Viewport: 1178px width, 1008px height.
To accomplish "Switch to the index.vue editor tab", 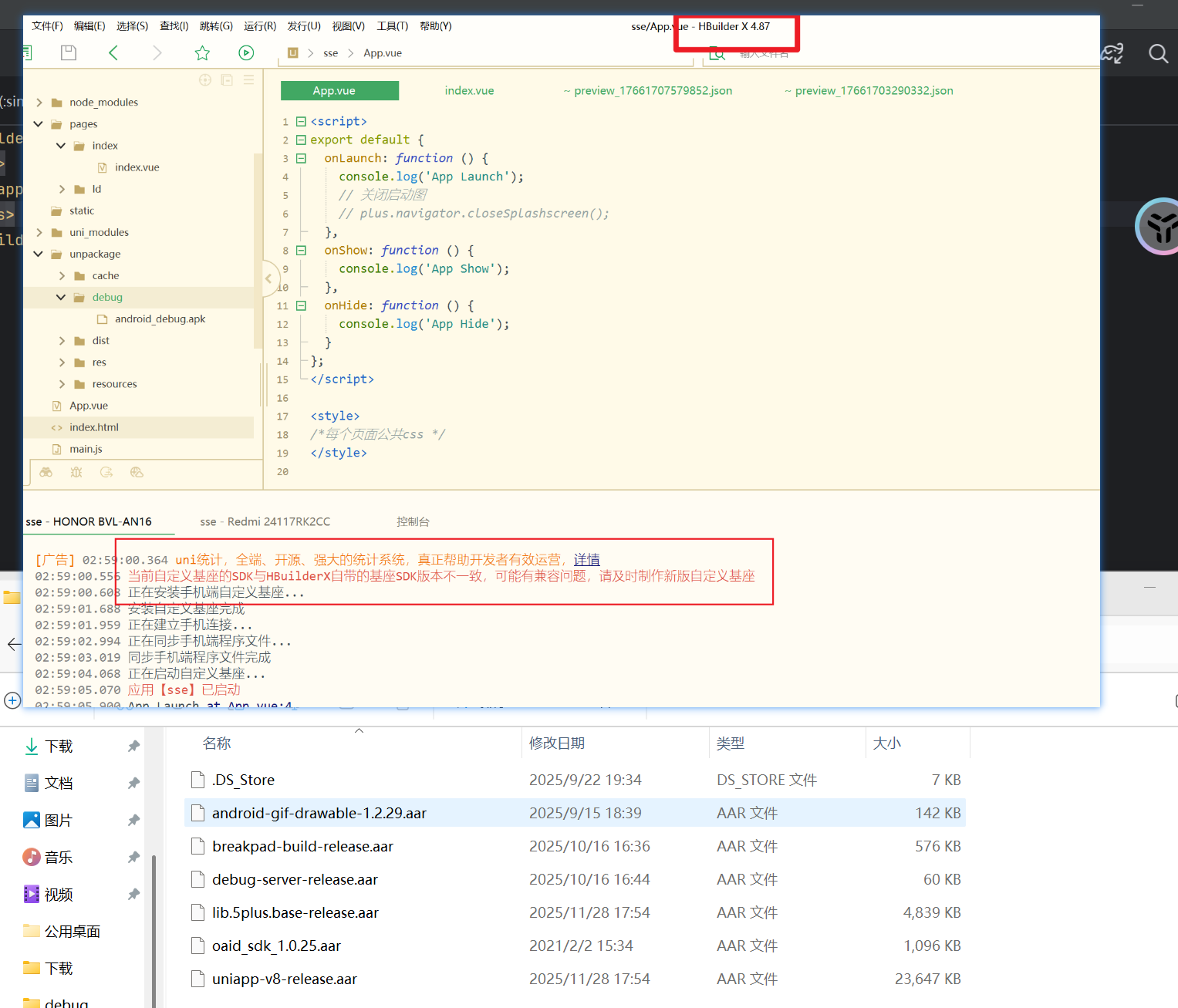I will click(x=469, y=91).
